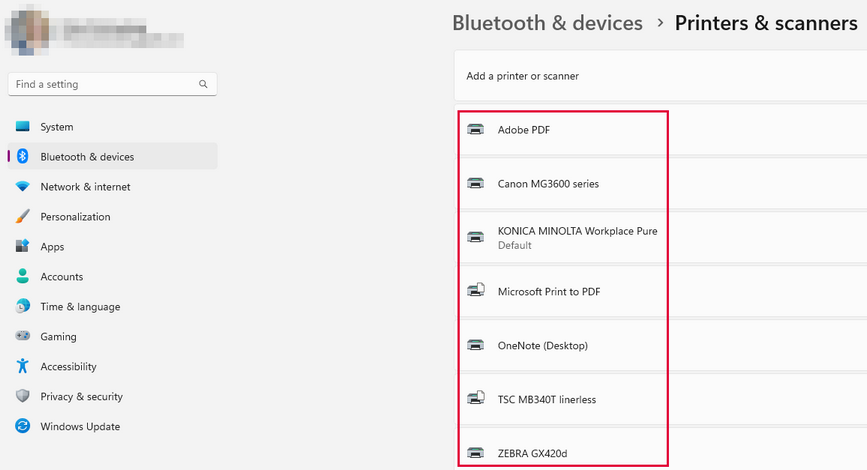Click the System monitor icon in sidebar
The height and width of the screenshot is (470, 867).
(23, 127)
